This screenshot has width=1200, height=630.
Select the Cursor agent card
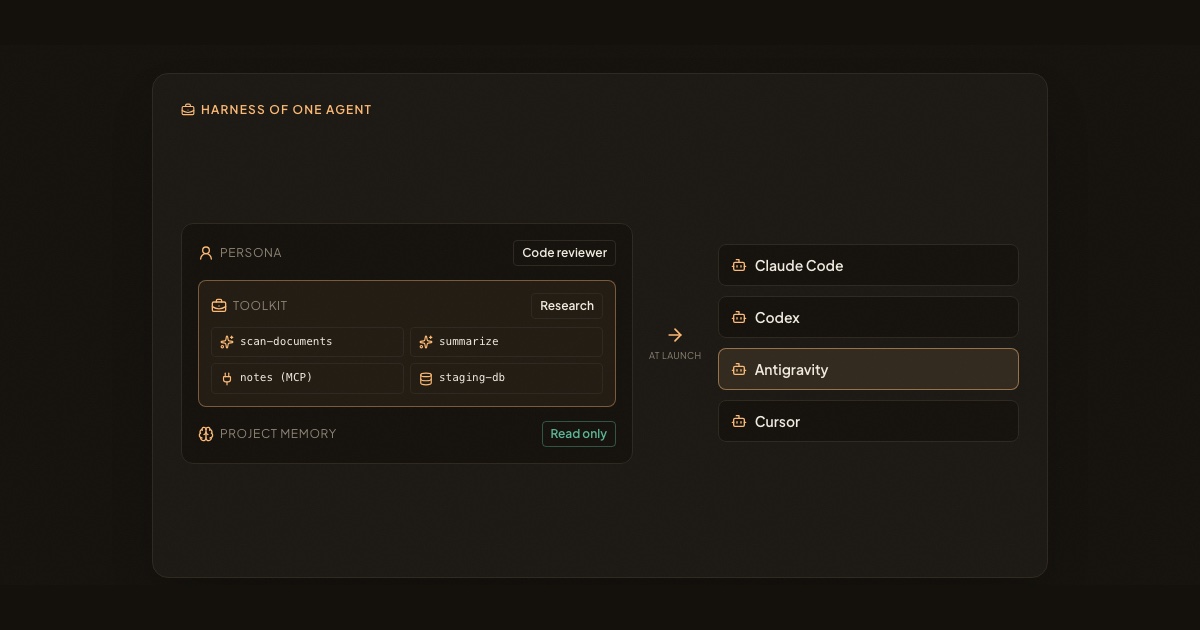[868, 422]
